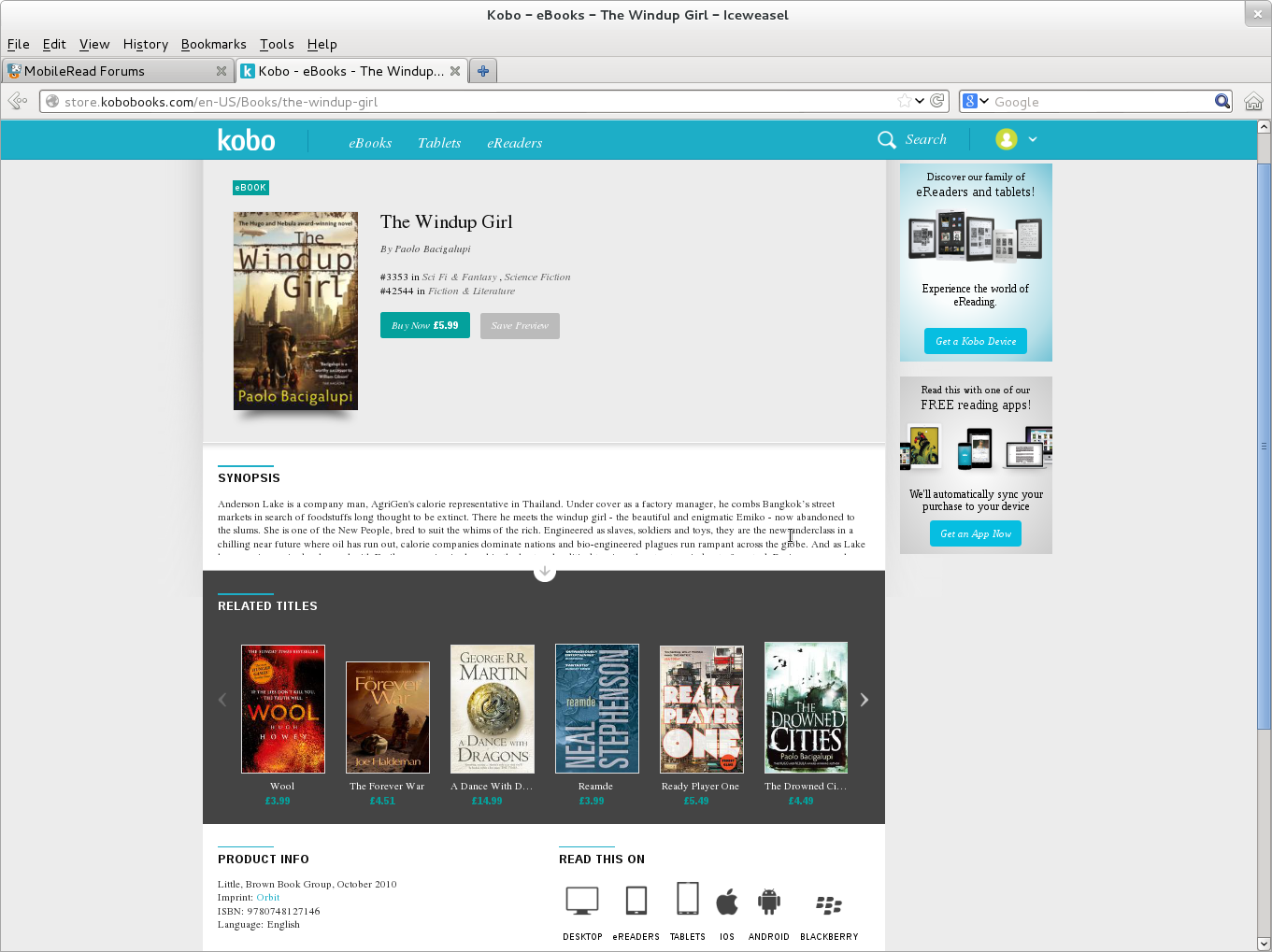Click The Windup Girl cover image
This screenshot has width=1272, height=952.
click(x=295, y=310)
